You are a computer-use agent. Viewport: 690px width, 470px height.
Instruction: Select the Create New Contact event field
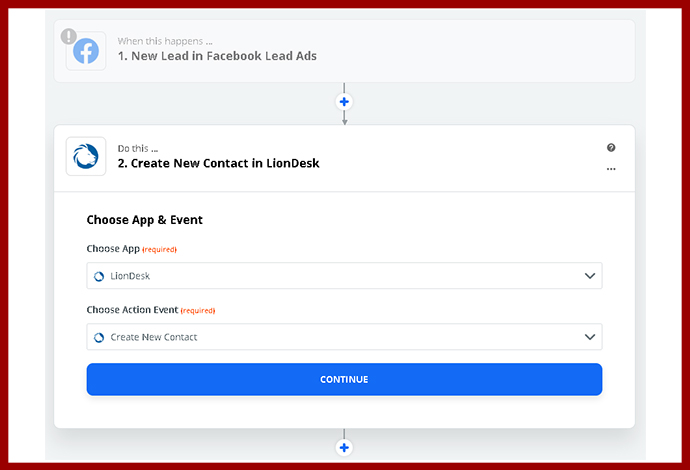(x=340, y=338)
